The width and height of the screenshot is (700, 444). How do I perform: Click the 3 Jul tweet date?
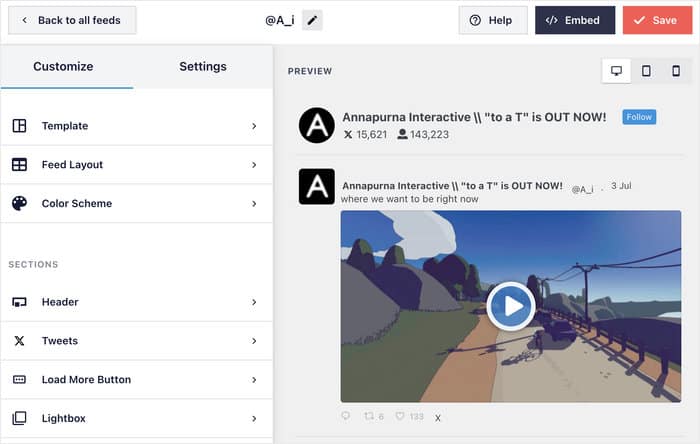point(621,186)
